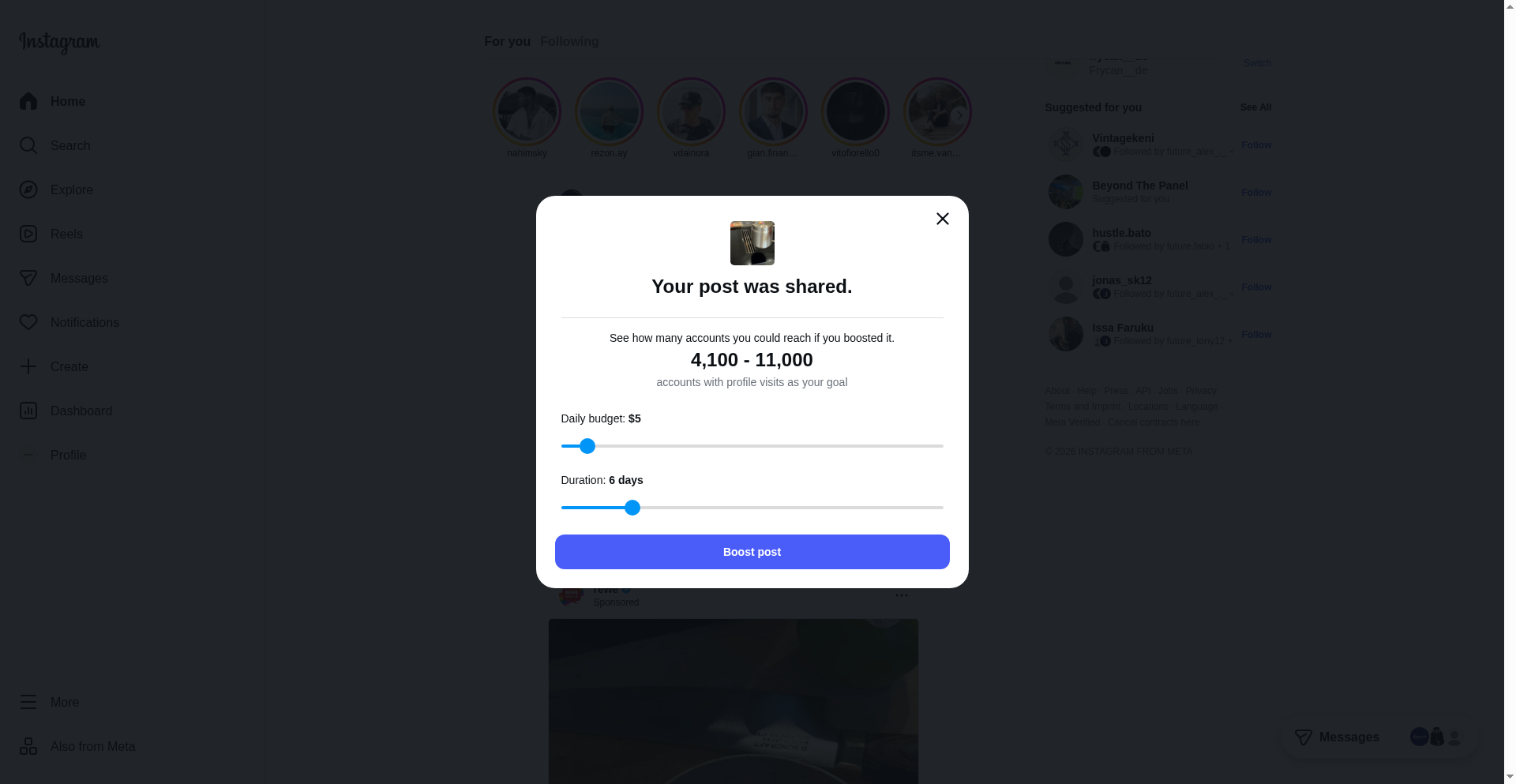This screenshot has width=1516, height=784.
Task: Click the Create plus icon
Action: coord(28,367)
